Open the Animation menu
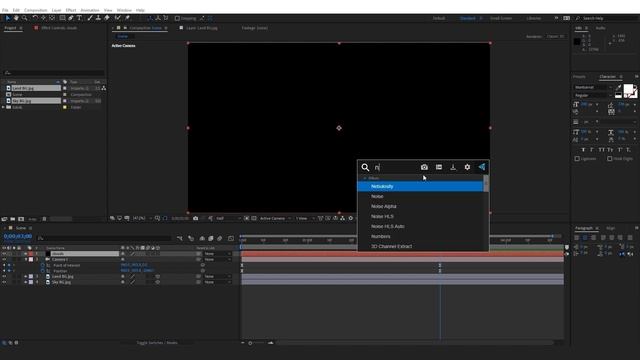The width and height of the screenshot is (640, 360). [x=90, y=10]
